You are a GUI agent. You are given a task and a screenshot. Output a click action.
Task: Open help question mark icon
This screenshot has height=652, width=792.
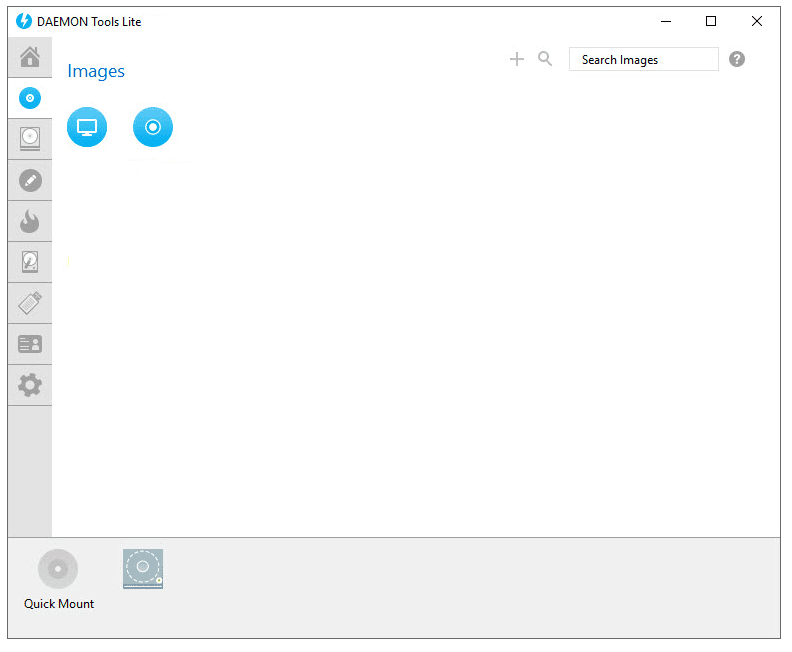pos(737,59)
